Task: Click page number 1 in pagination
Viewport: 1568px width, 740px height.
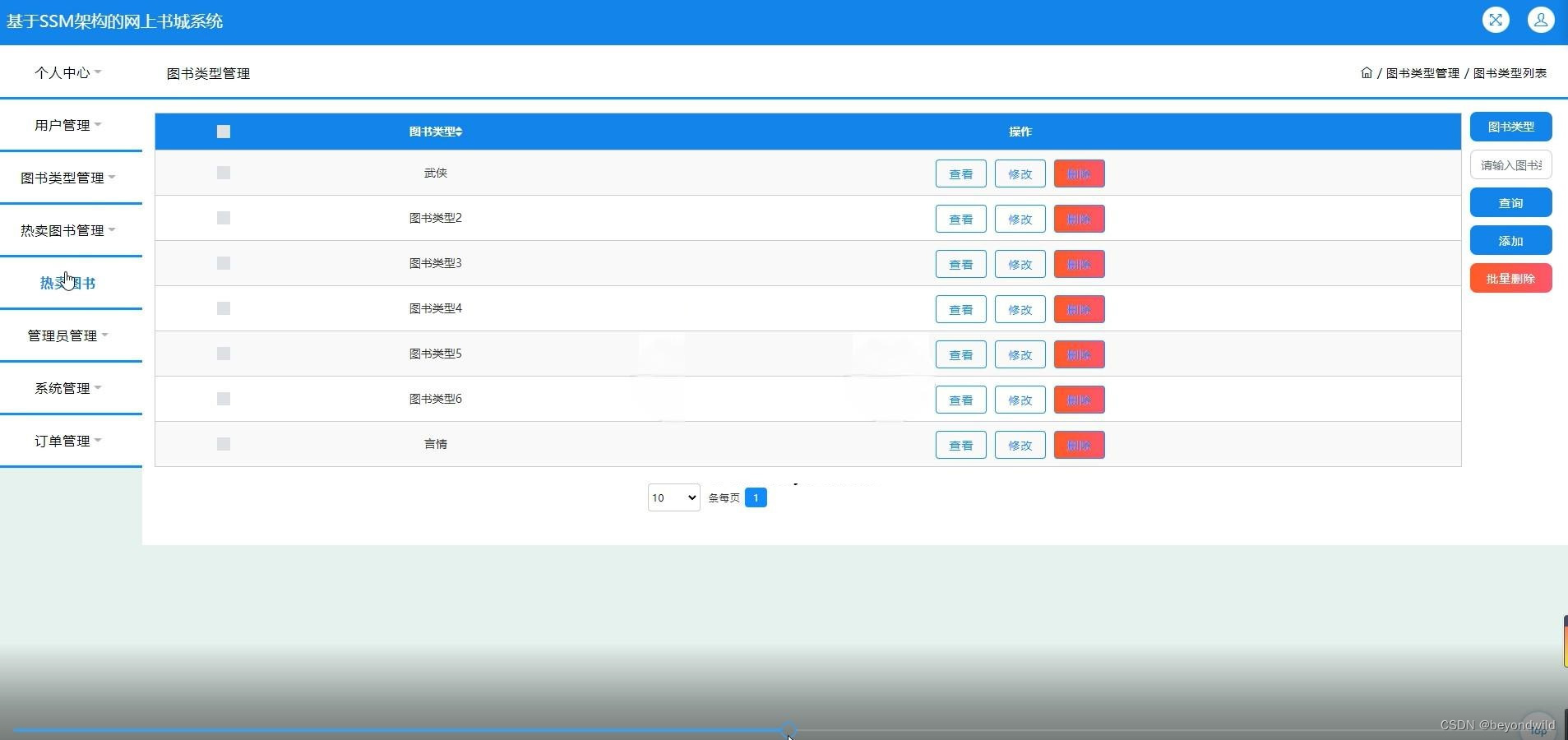Action: tap(755, 497)
